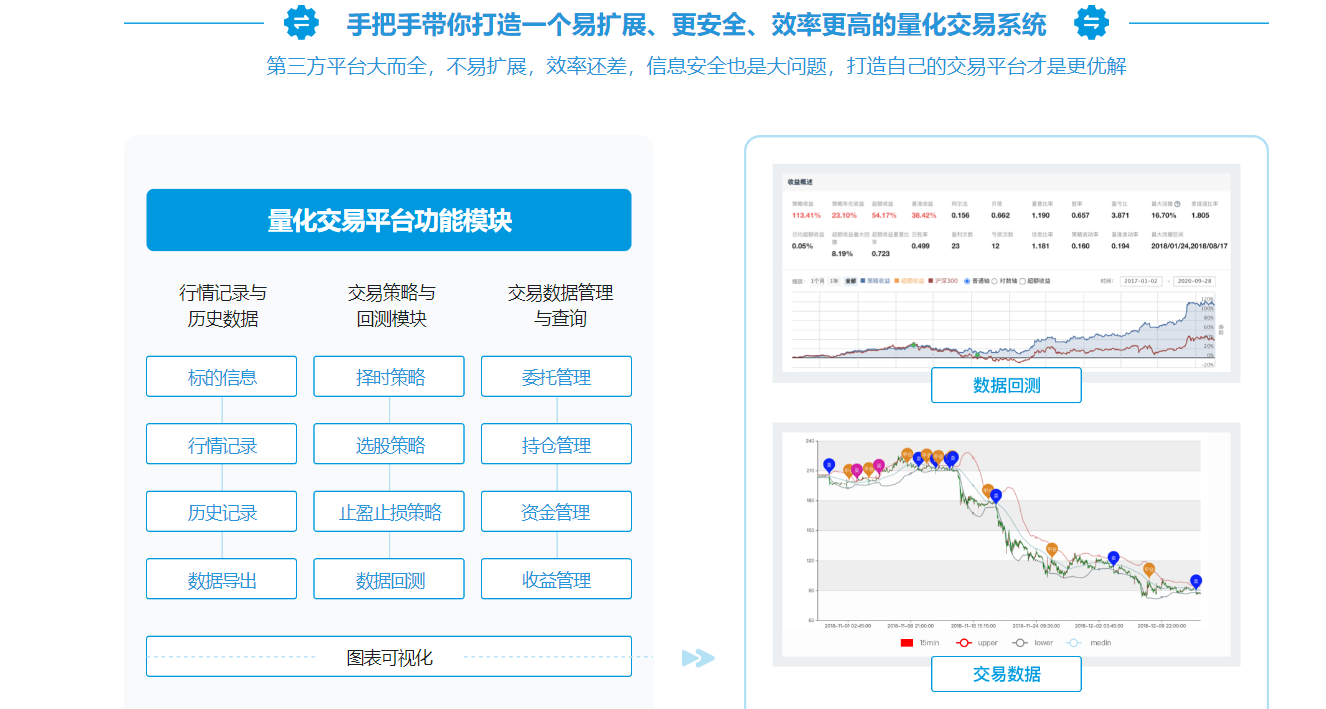
Task: Toggle the orange 超额收益 legend series
Action: click(909, 281)
